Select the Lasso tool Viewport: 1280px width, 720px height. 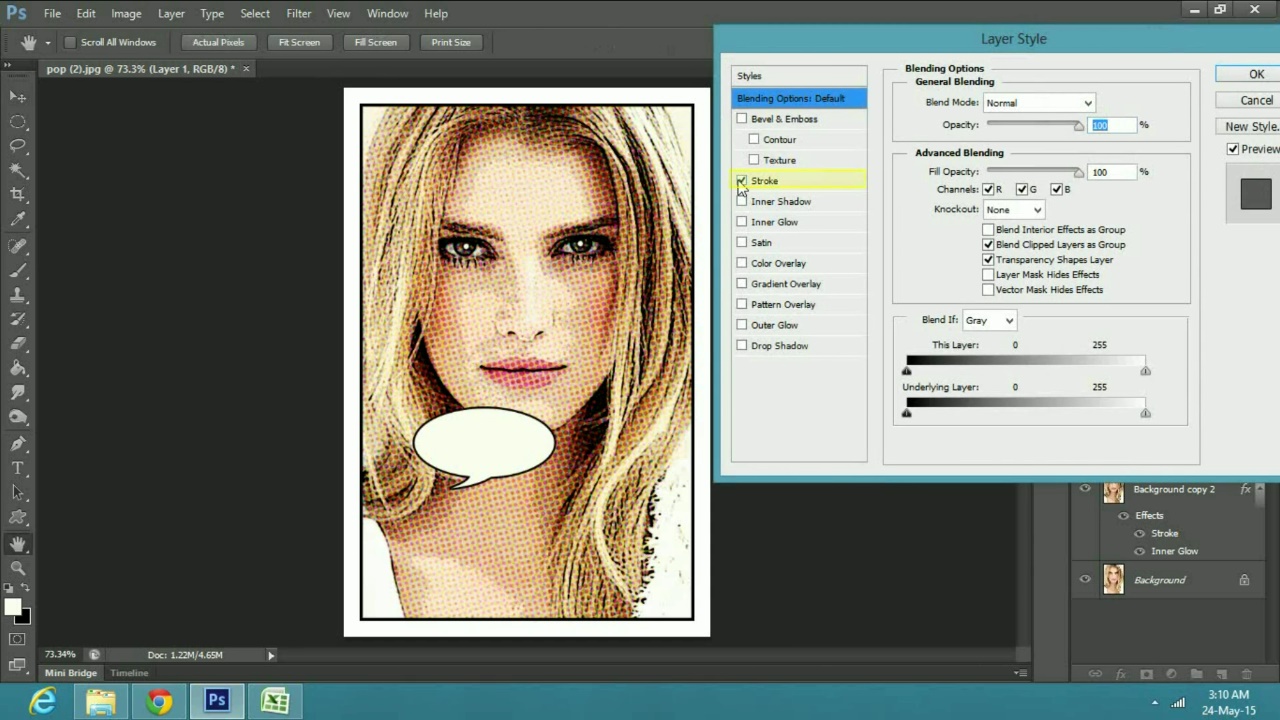[x=18, y=146]
